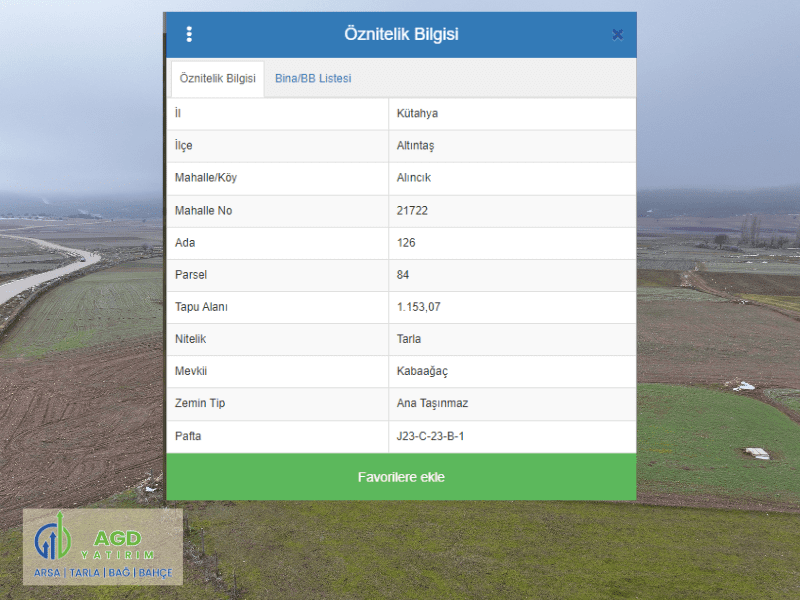Click the green Favorilere ekle button
The width and height of the screenshot is (800, 600).
point(401,477)
